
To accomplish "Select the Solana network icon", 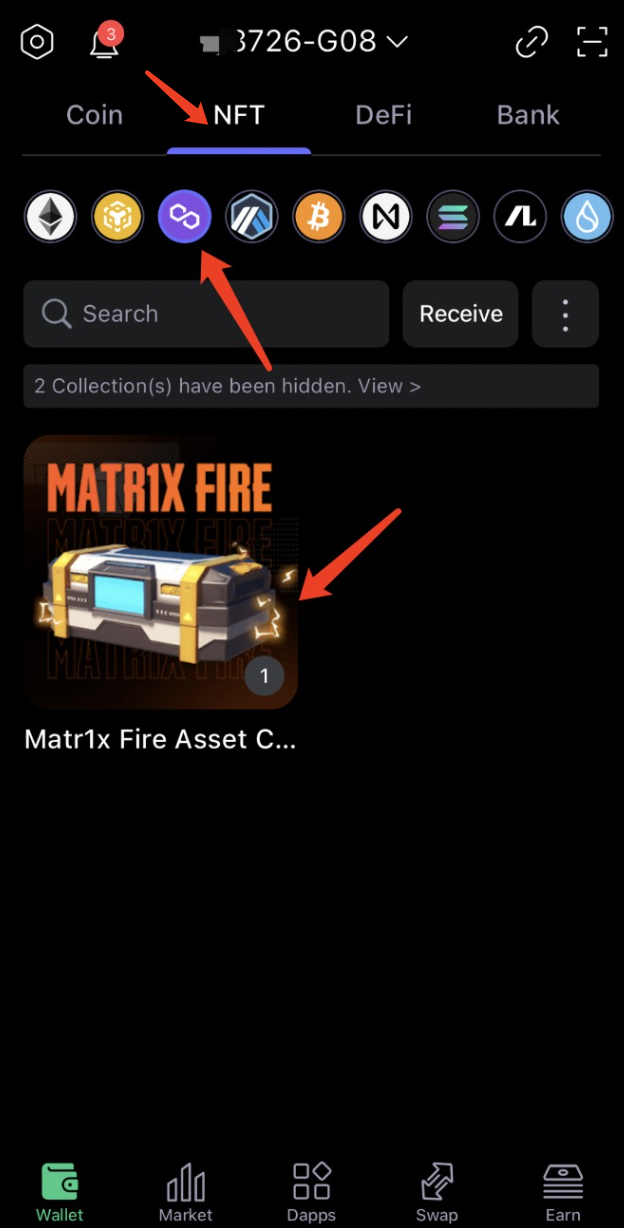I will coord(453,217).
